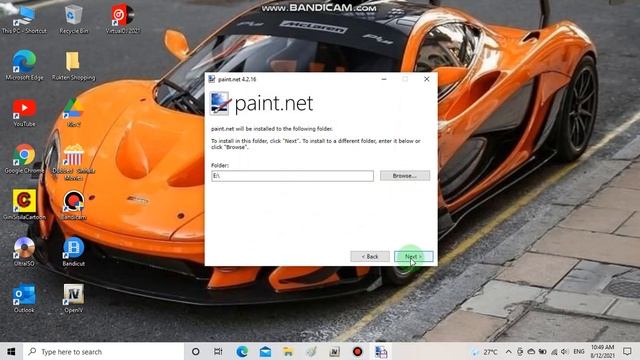Open the YouTube desktop shortcut
This screenshot has width=640, height=360.
[24, 113]
